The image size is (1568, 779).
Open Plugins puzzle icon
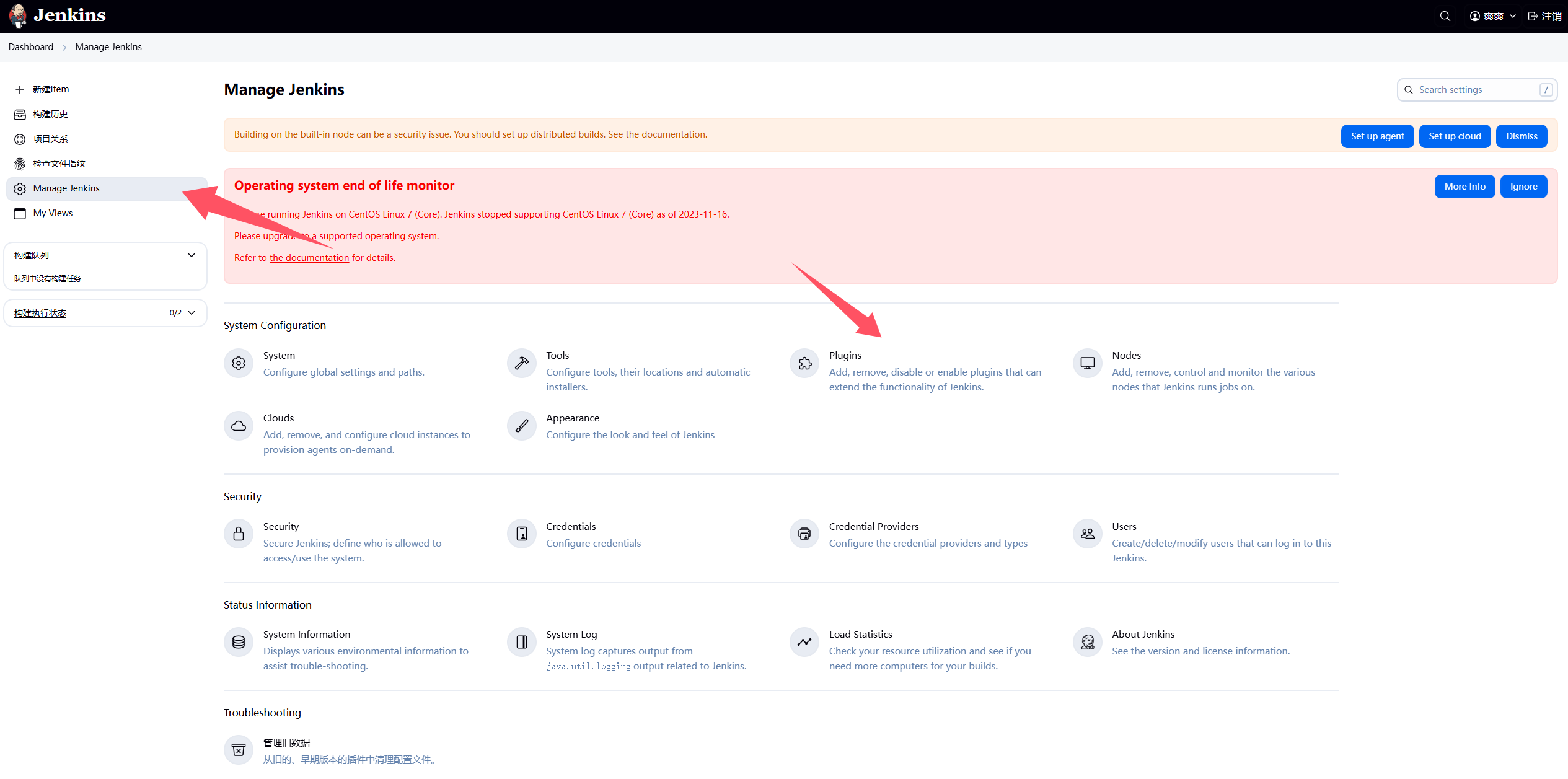point(804,363)
